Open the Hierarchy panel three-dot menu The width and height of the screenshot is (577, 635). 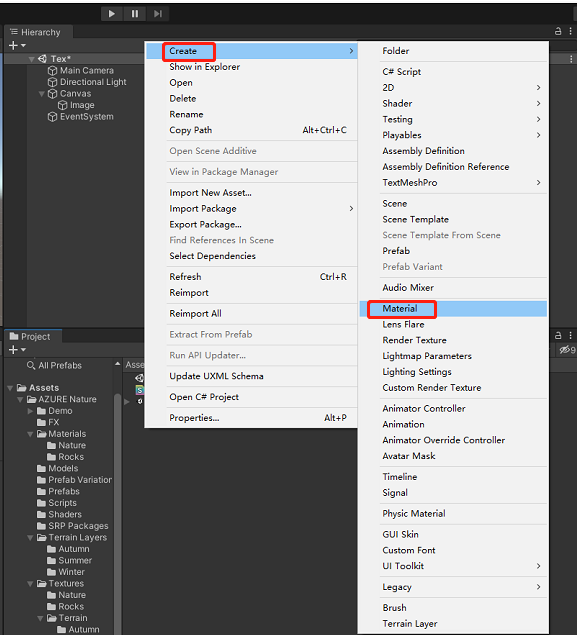coord(571,31)
